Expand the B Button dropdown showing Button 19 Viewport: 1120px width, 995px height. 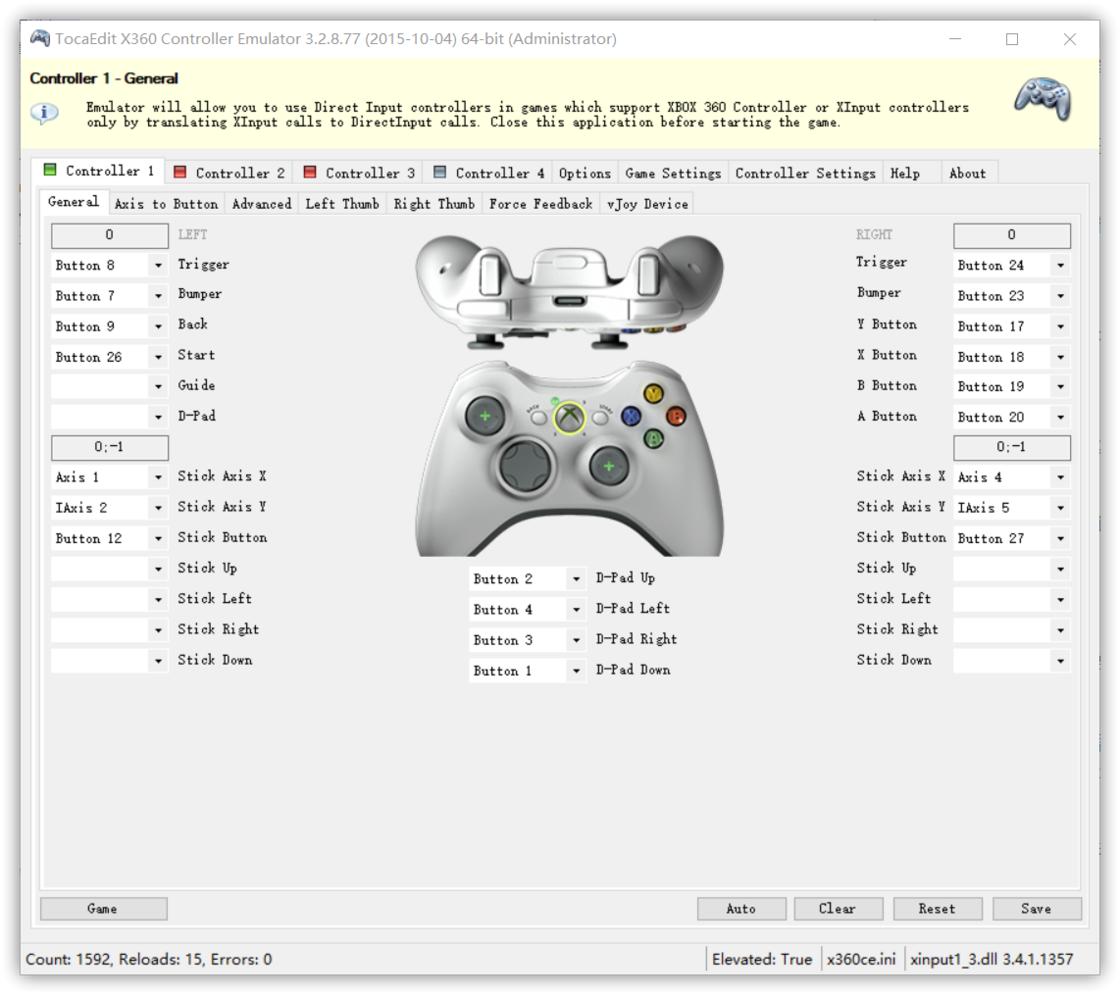[x=1011, y=386]
